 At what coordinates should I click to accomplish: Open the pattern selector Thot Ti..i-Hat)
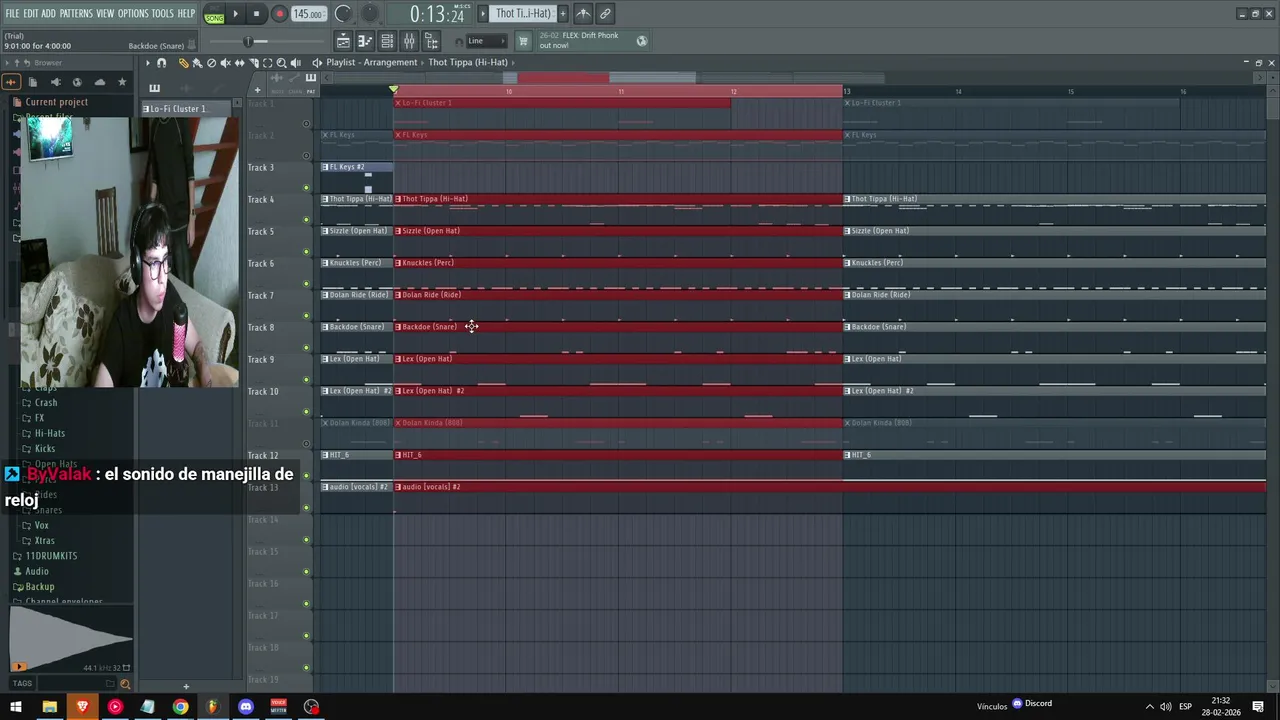coord(523,14)
